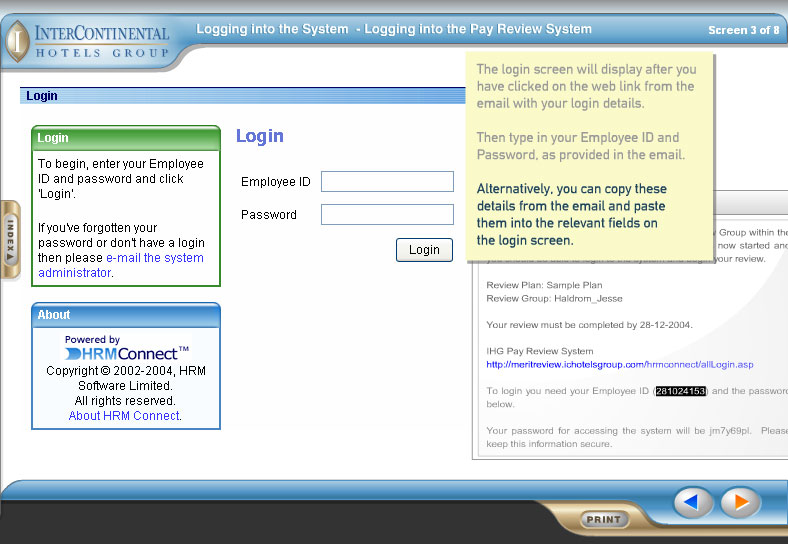Click the InterContinental Hotels Group logo
788x544 pixels.
pyautogui.click(x=88, y=41)
